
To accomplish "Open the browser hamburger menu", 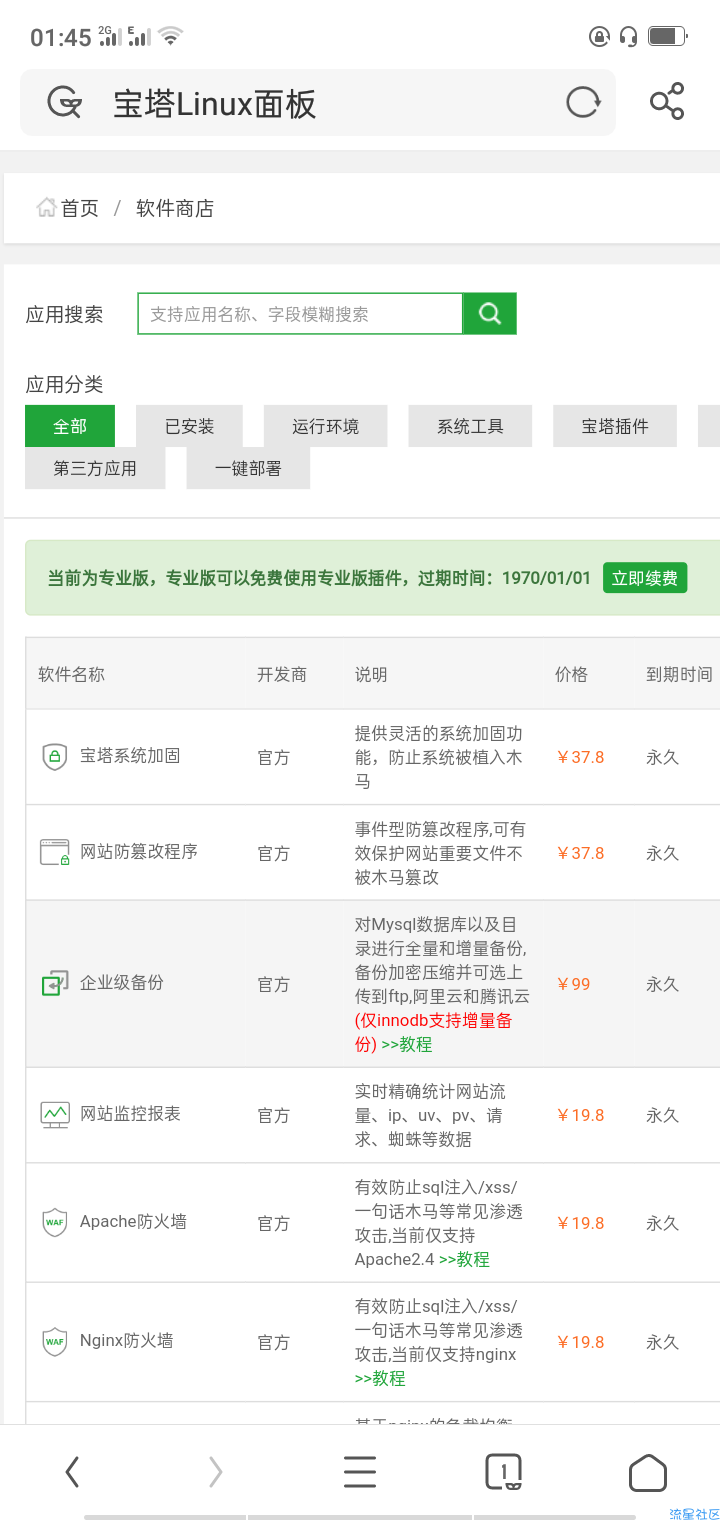I will 360,1471.
